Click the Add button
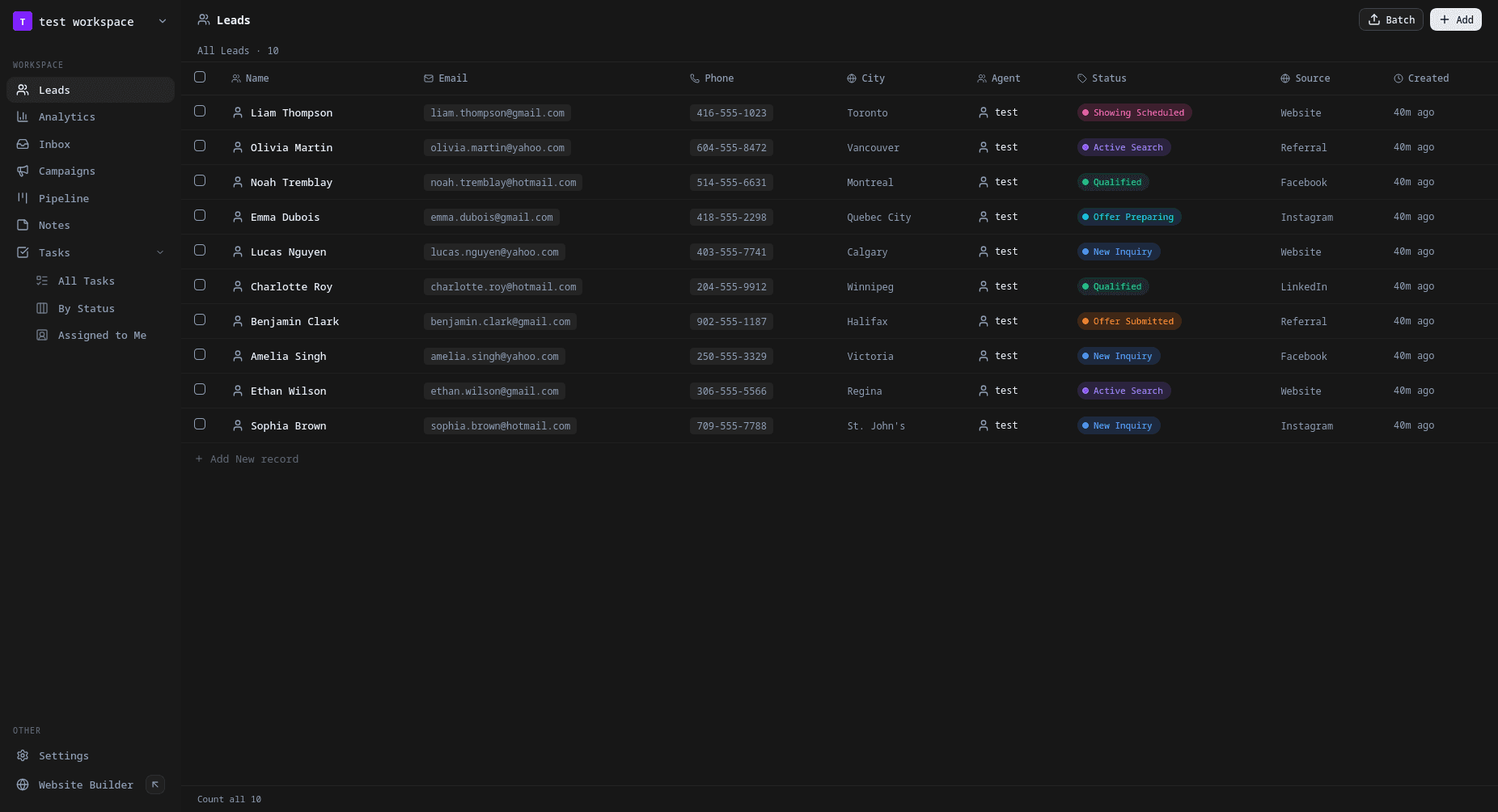The height and width of the screenshot is (812, 1498). click(1455, 19)
